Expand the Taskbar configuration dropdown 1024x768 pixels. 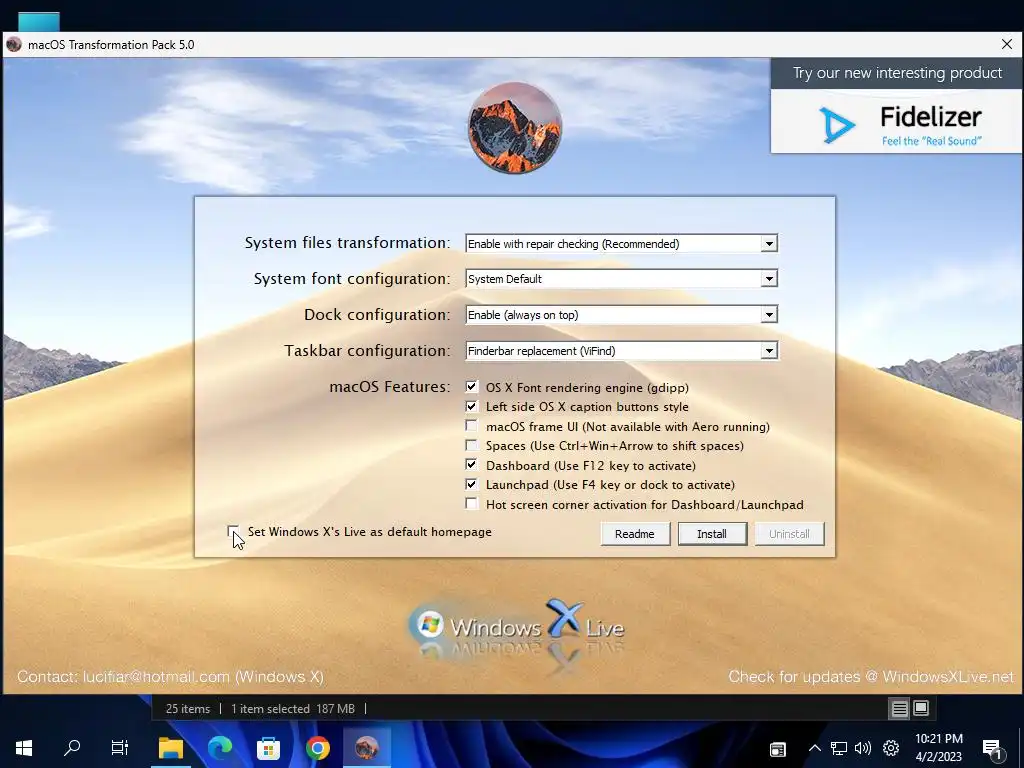coord(621,351)
